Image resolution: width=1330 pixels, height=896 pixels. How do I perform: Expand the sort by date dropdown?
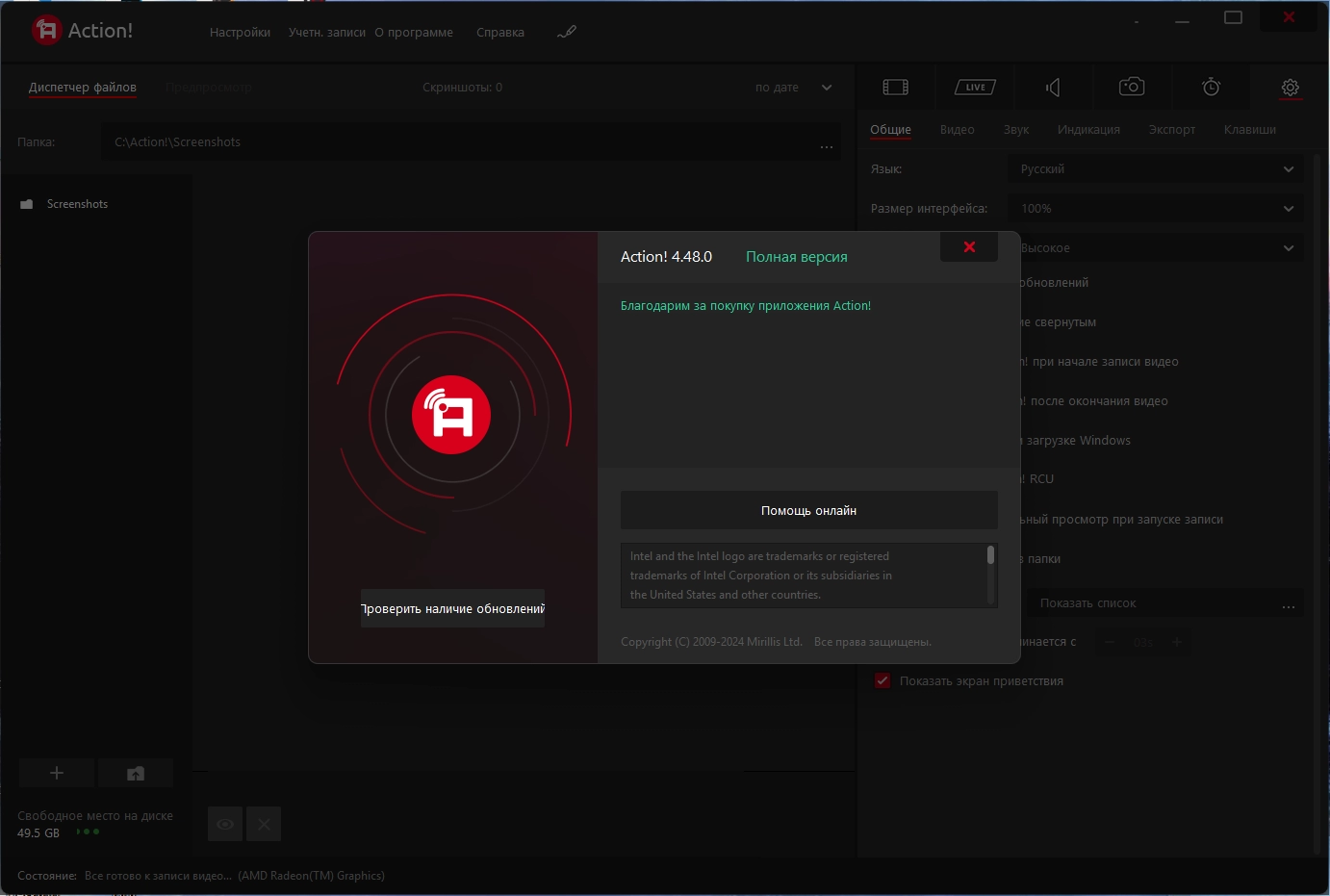(794, 88)
